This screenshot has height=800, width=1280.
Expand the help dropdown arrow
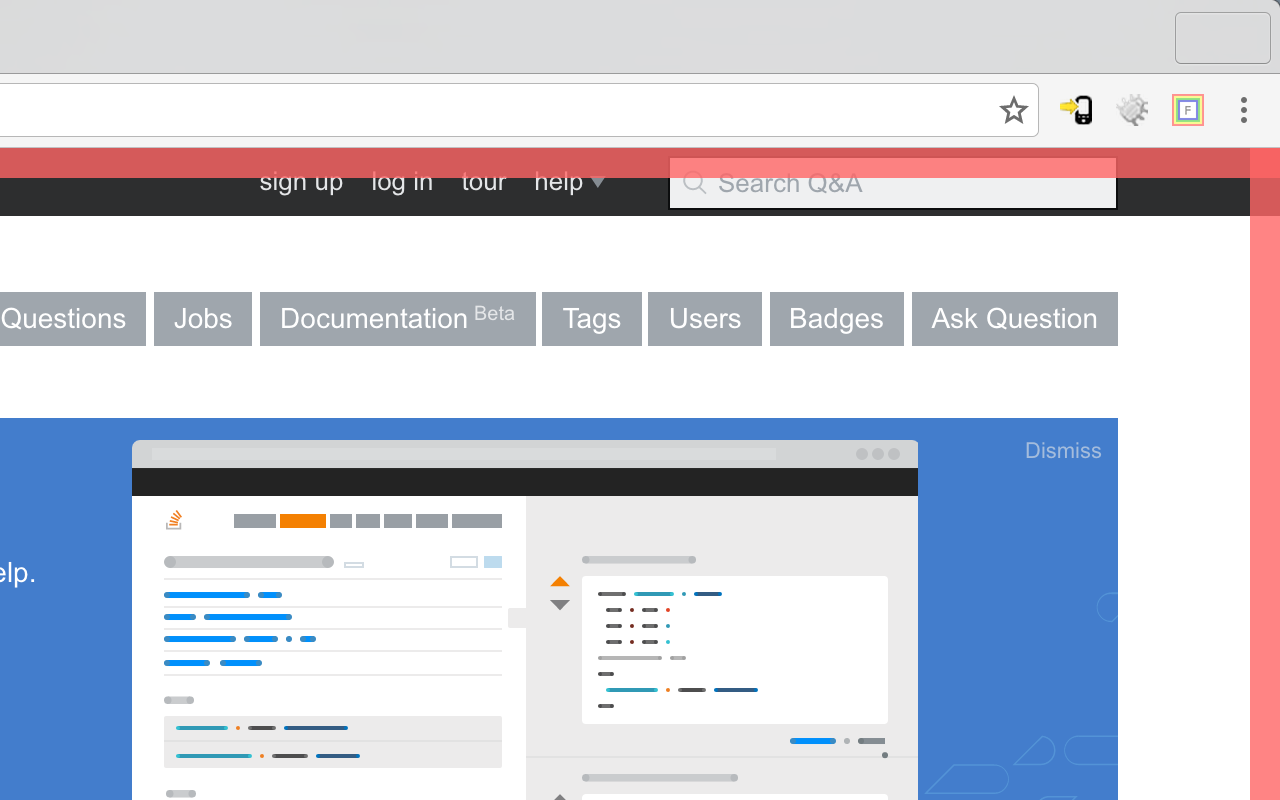pos(598,182)
